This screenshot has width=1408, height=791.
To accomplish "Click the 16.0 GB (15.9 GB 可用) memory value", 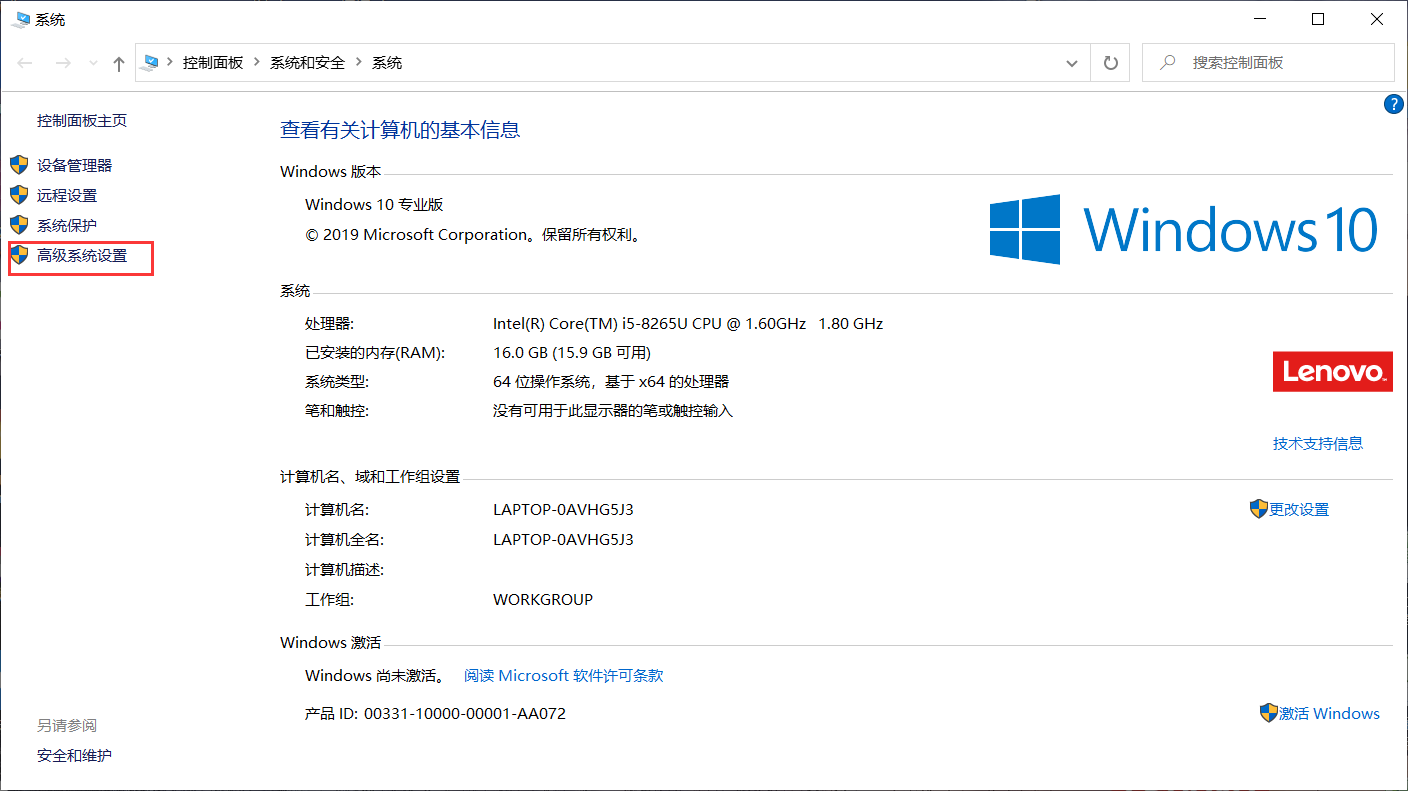I will 572,352.
